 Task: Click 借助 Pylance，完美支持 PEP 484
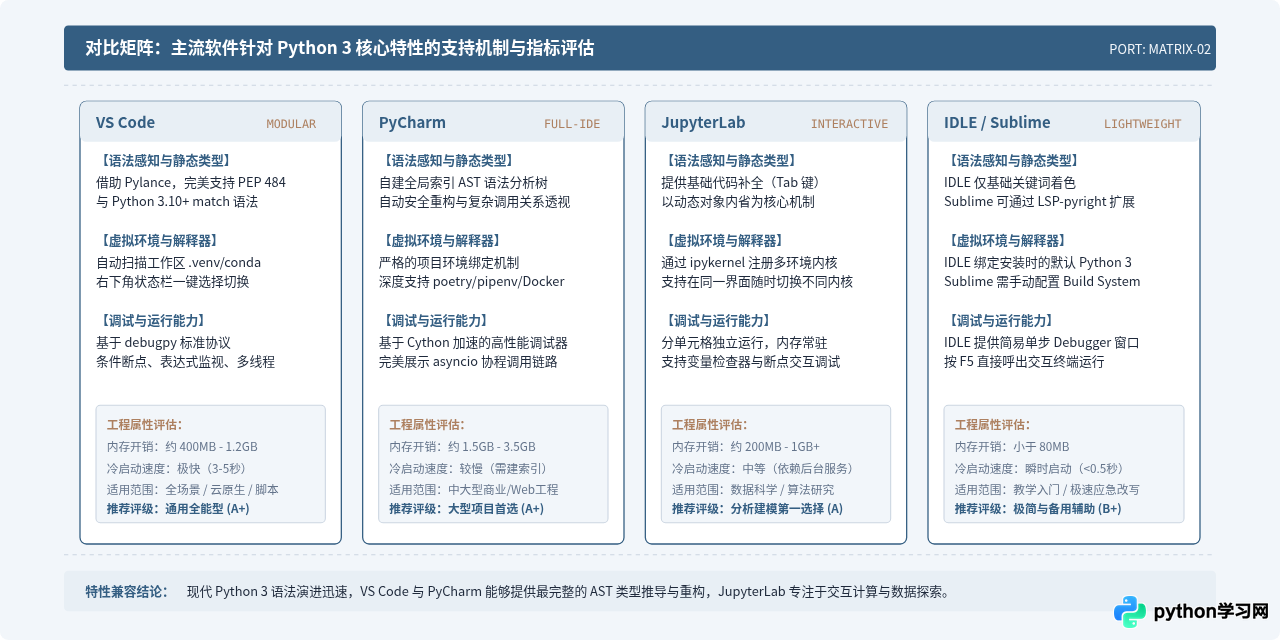click(x=190, y=182)
